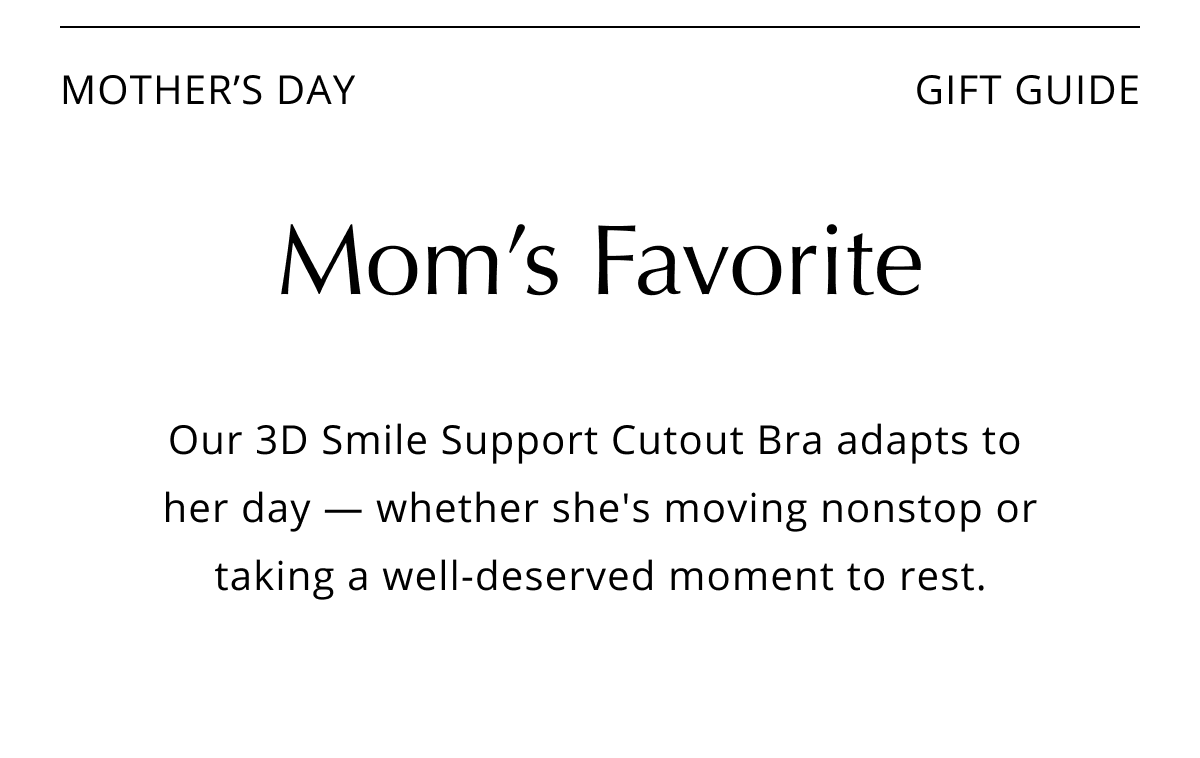Click the MOTHER'S DAY header label
Screen dimensions: 1200x758
click(x=208, y=90)
